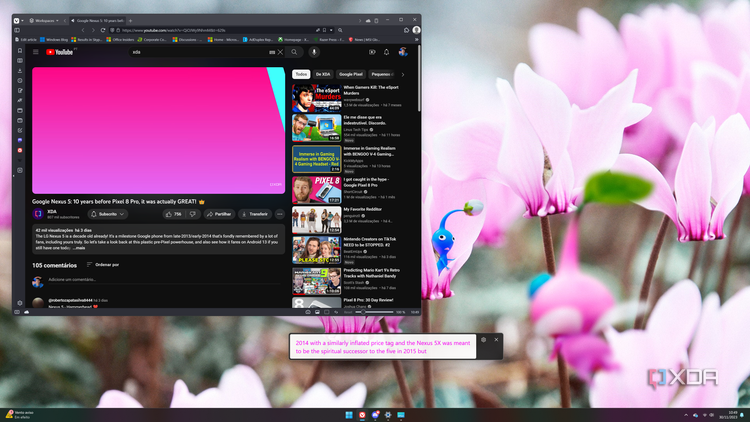Open Vivaldi settings gear in sidebar
The width and height of the screenshot is (750, 422).
pyautogui.click(x=20, y=303)
